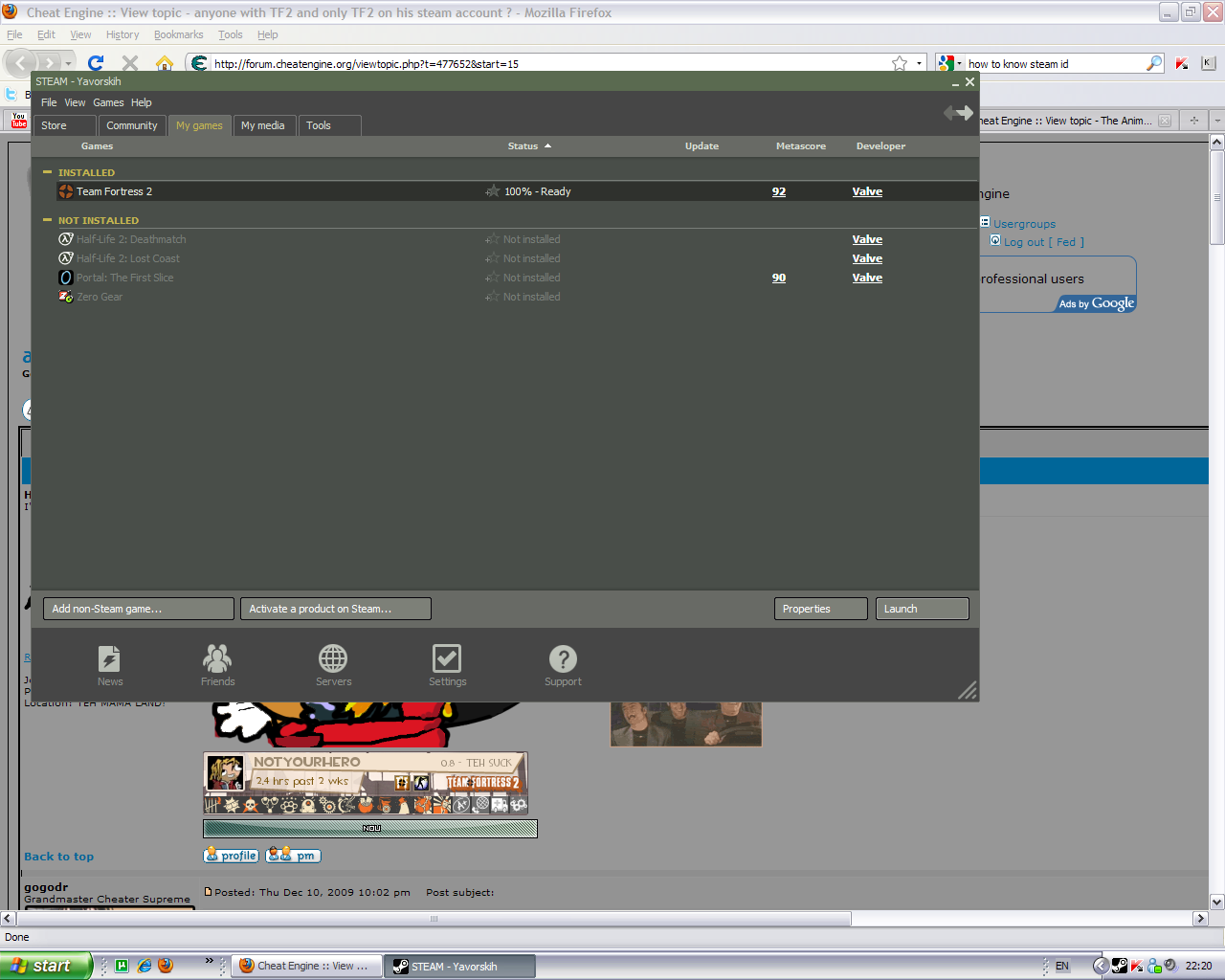Open the Firefox URL history dropdown arrow
1225x980 pixels.
coord(920,64)
